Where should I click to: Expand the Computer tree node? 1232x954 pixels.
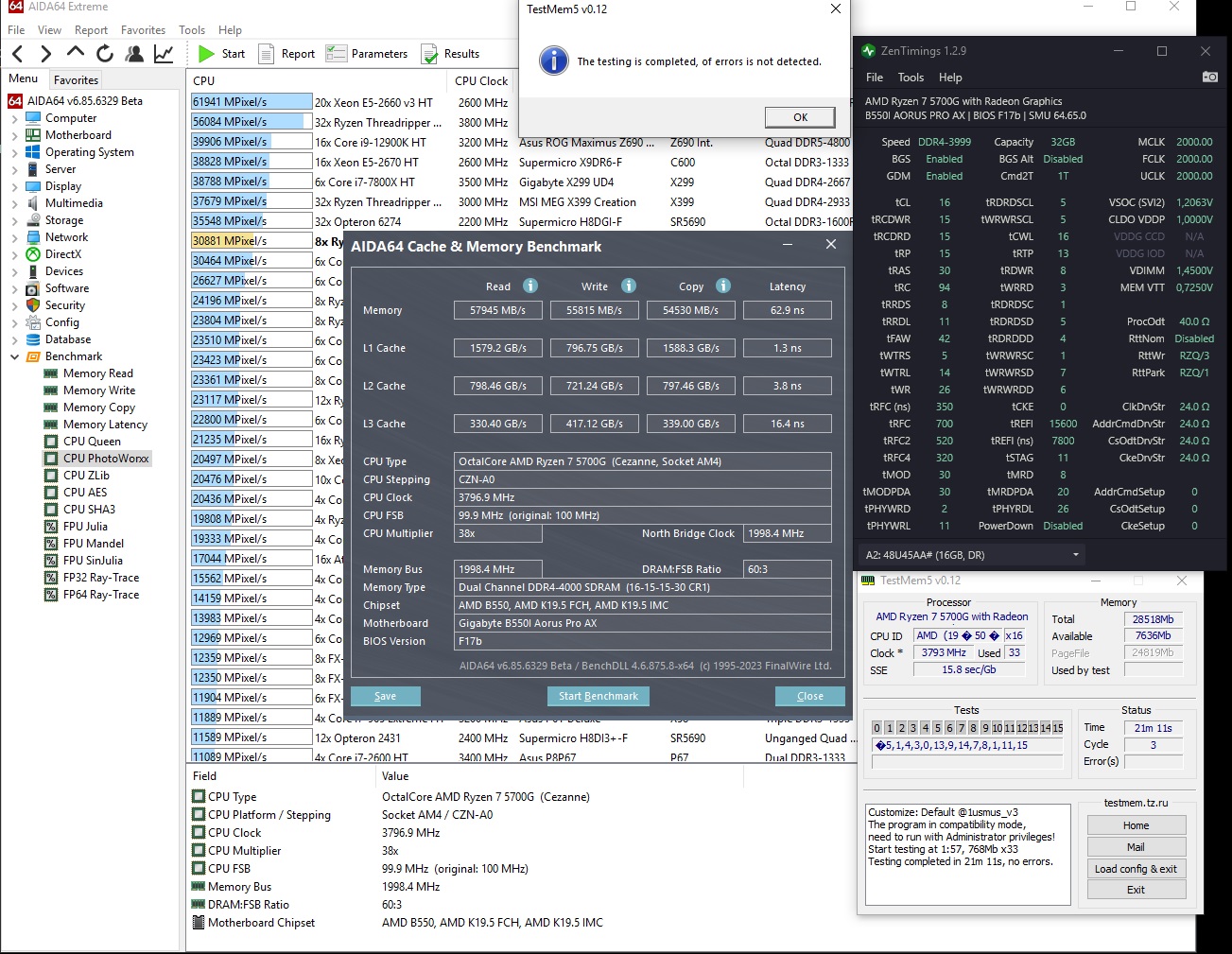pos(14,119)
